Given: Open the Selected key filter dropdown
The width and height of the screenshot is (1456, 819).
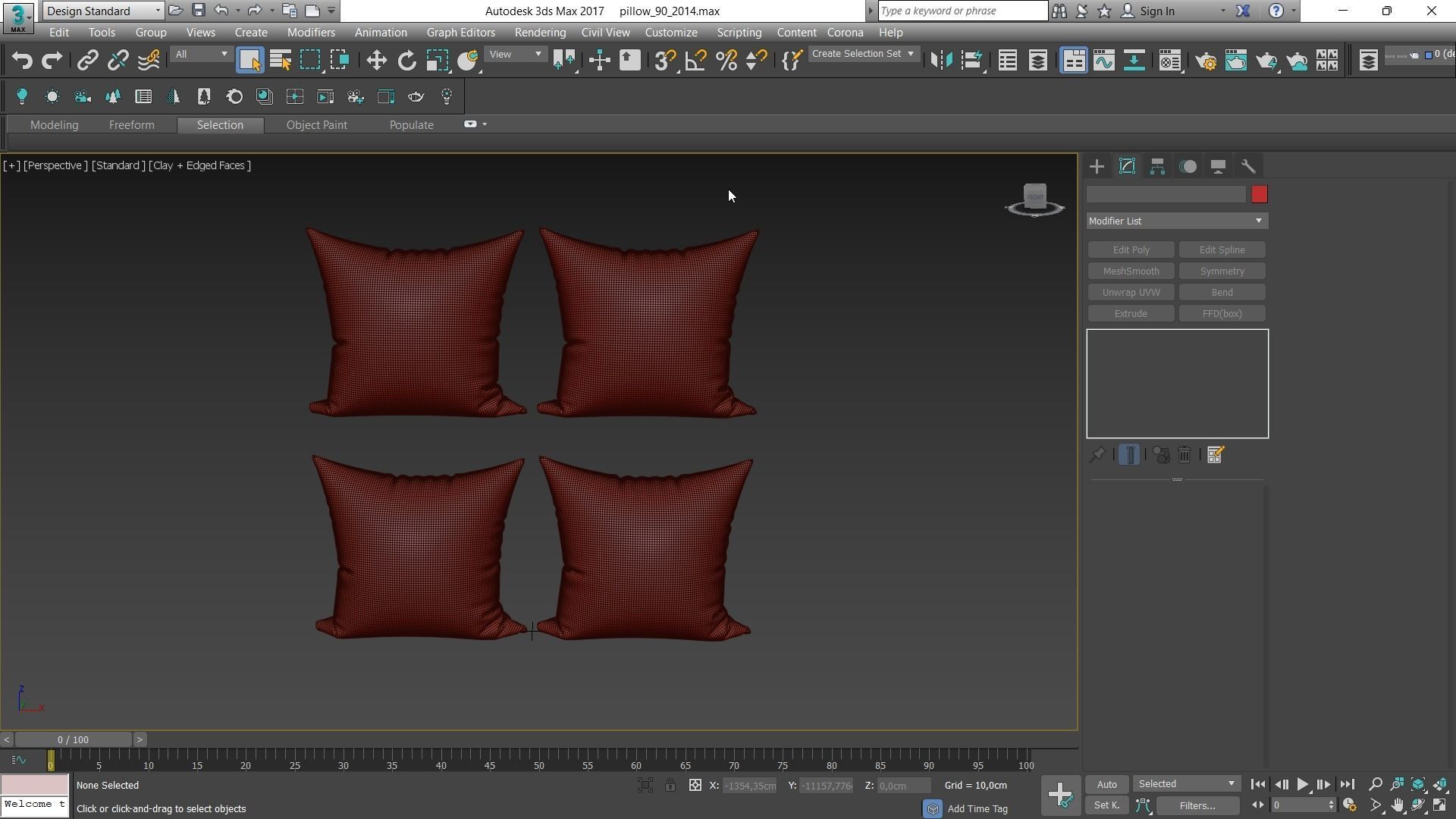Looking at the screenshot, I should 1187,784.
